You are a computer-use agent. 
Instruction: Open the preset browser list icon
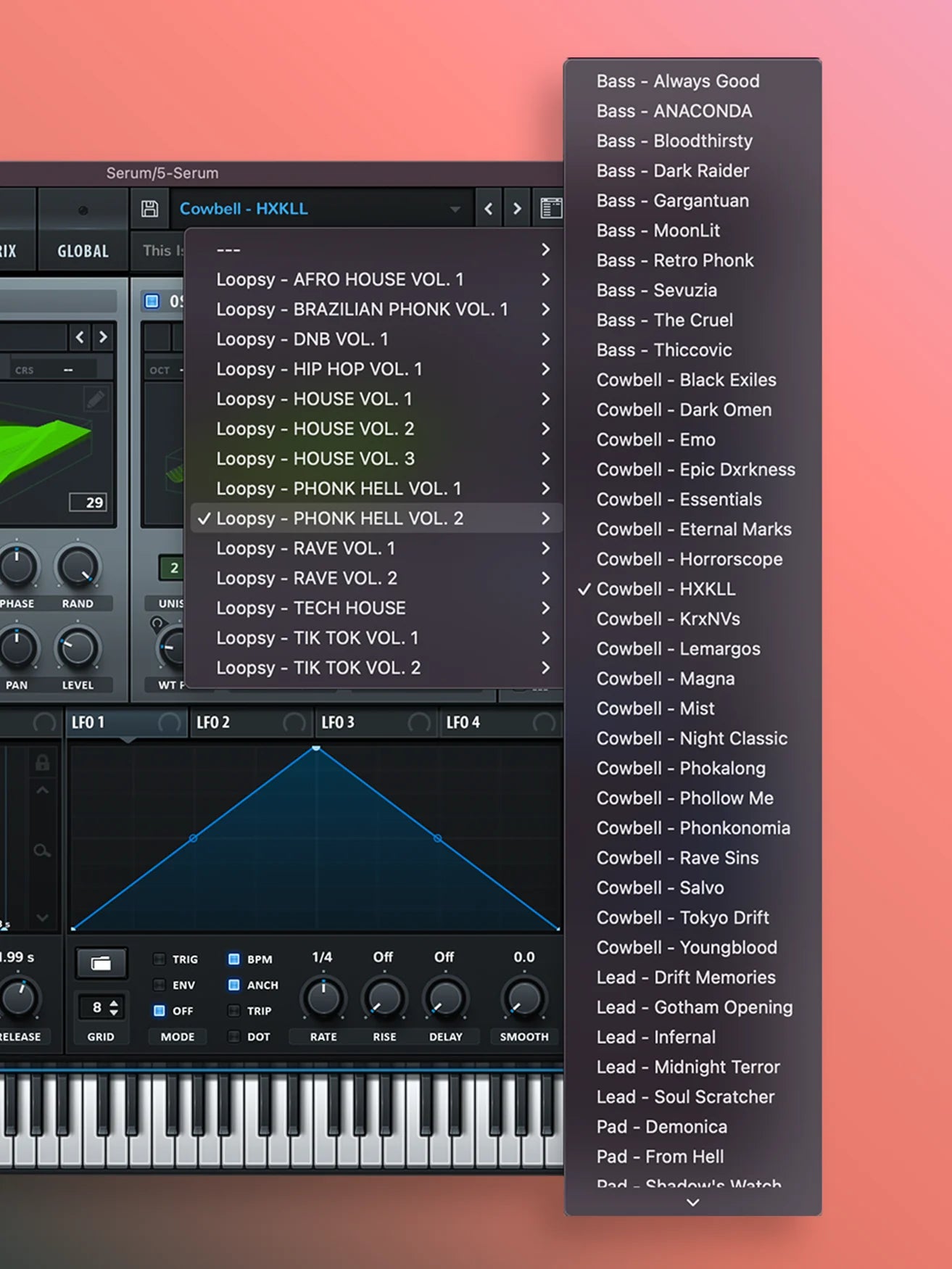(550, 209)
